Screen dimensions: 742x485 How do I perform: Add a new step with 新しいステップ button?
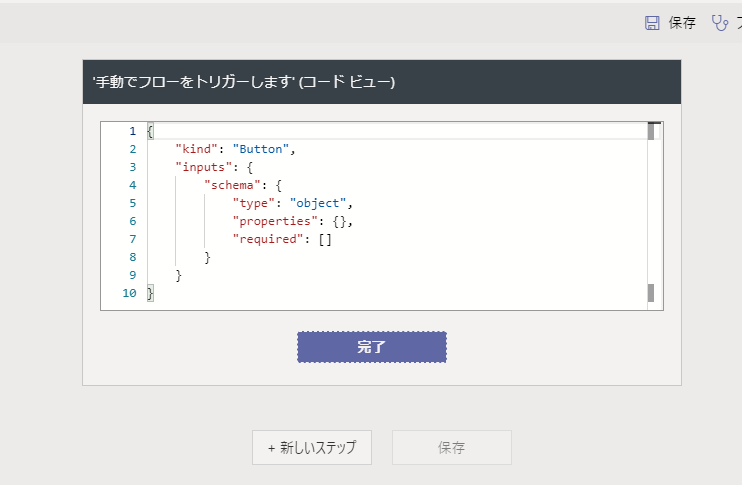pyautogui.click(x=312, y=447)
